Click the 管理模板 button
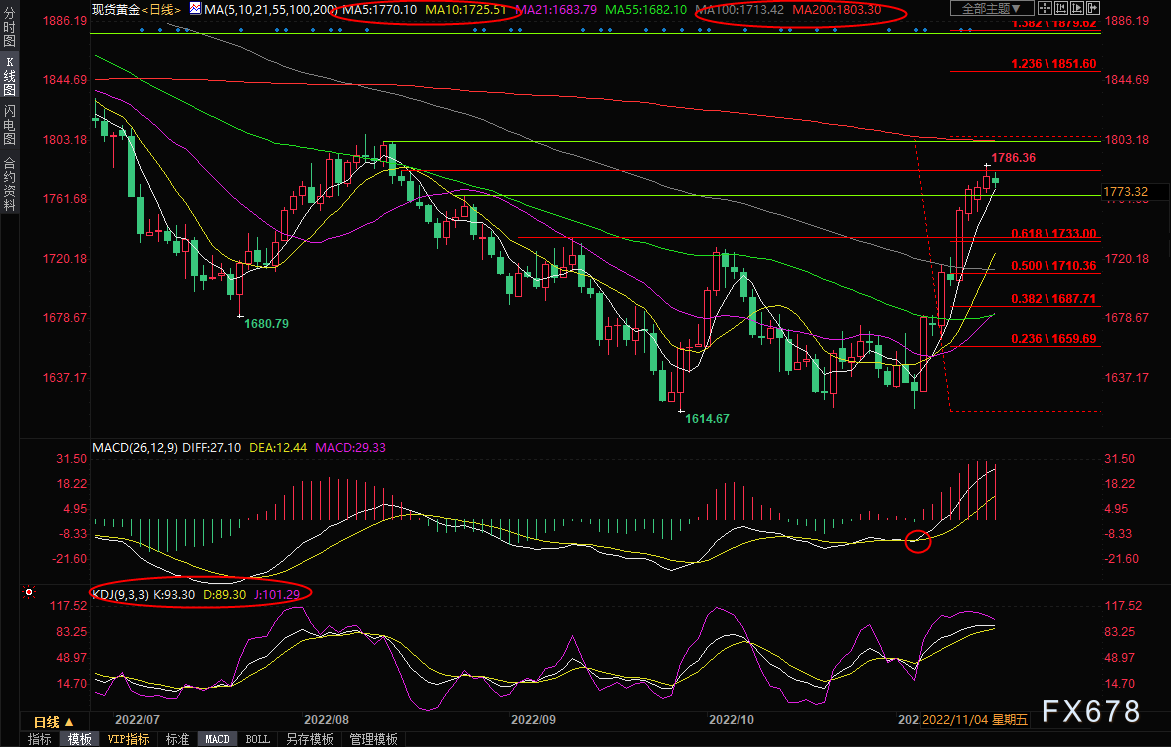1171x747 pixels. tap(372, 739)
